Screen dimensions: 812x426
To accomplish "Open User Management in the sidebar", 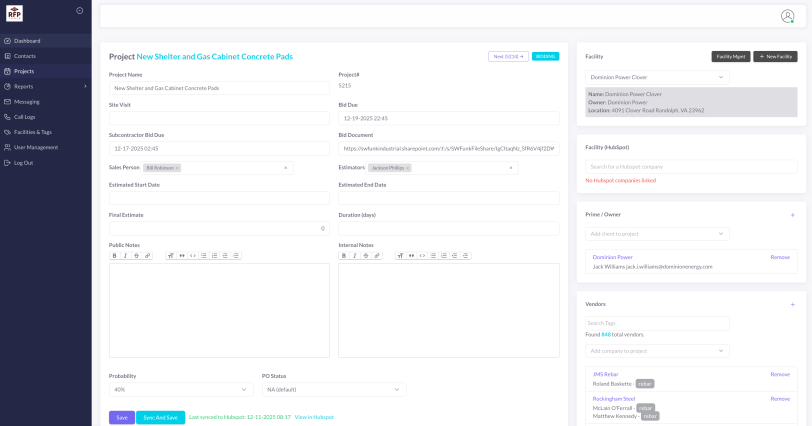I will coord(46,148).
